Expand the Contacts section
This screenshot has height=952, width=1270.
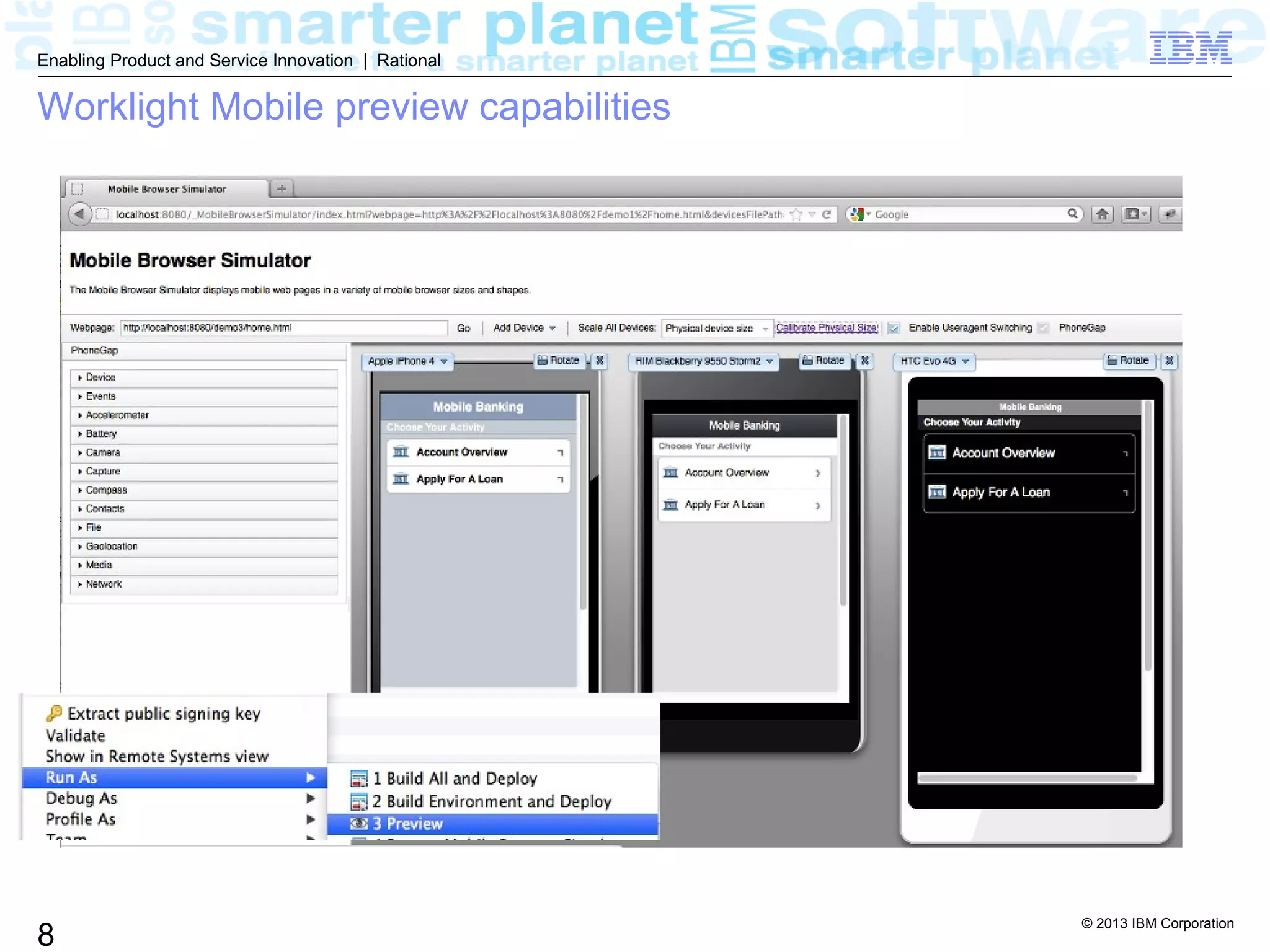(204, 509)
